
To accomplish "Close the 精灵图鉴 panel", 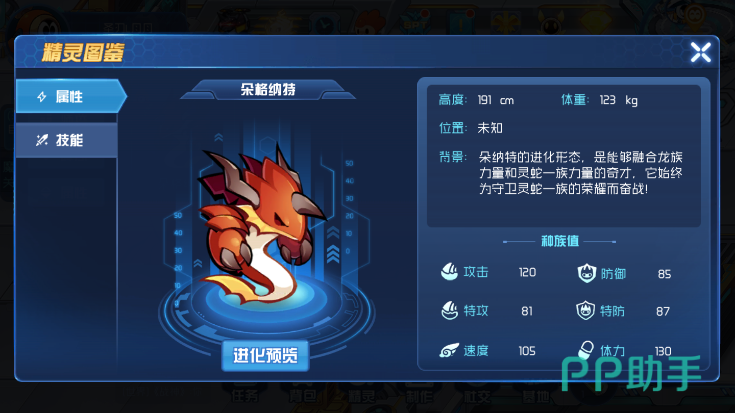I will [700, 52].
